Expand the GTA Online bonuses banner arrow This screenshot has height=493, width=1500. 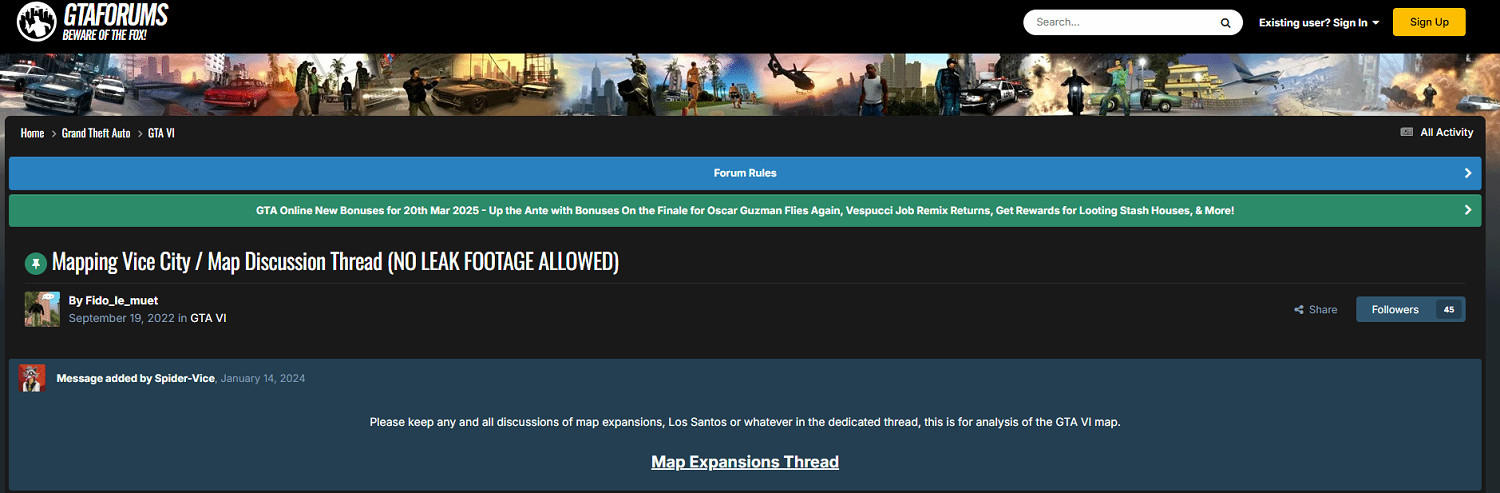(x=1467, y=211)
